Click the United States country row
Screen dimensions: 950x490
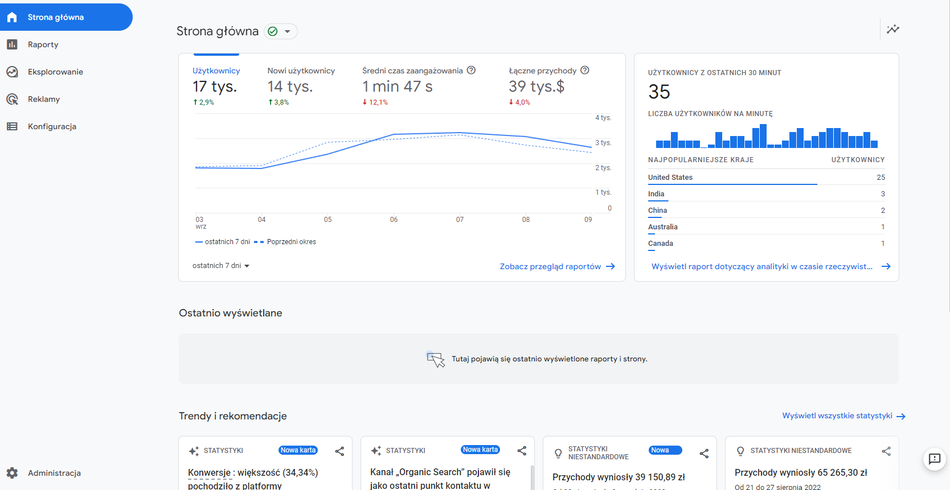(x=766, y=178)
